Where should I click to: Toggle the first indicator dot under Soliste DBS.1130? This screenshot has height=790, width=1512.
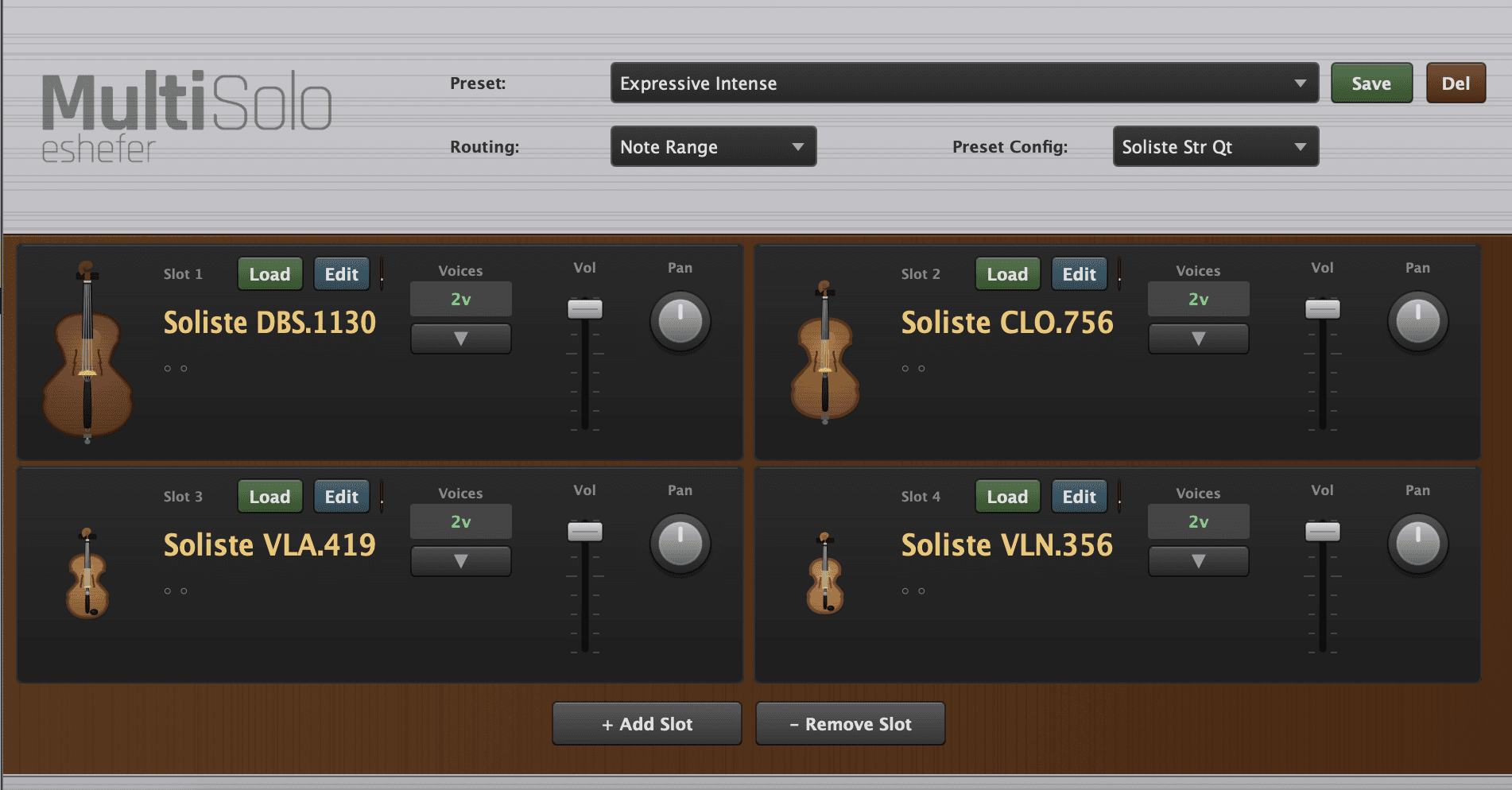168,368
